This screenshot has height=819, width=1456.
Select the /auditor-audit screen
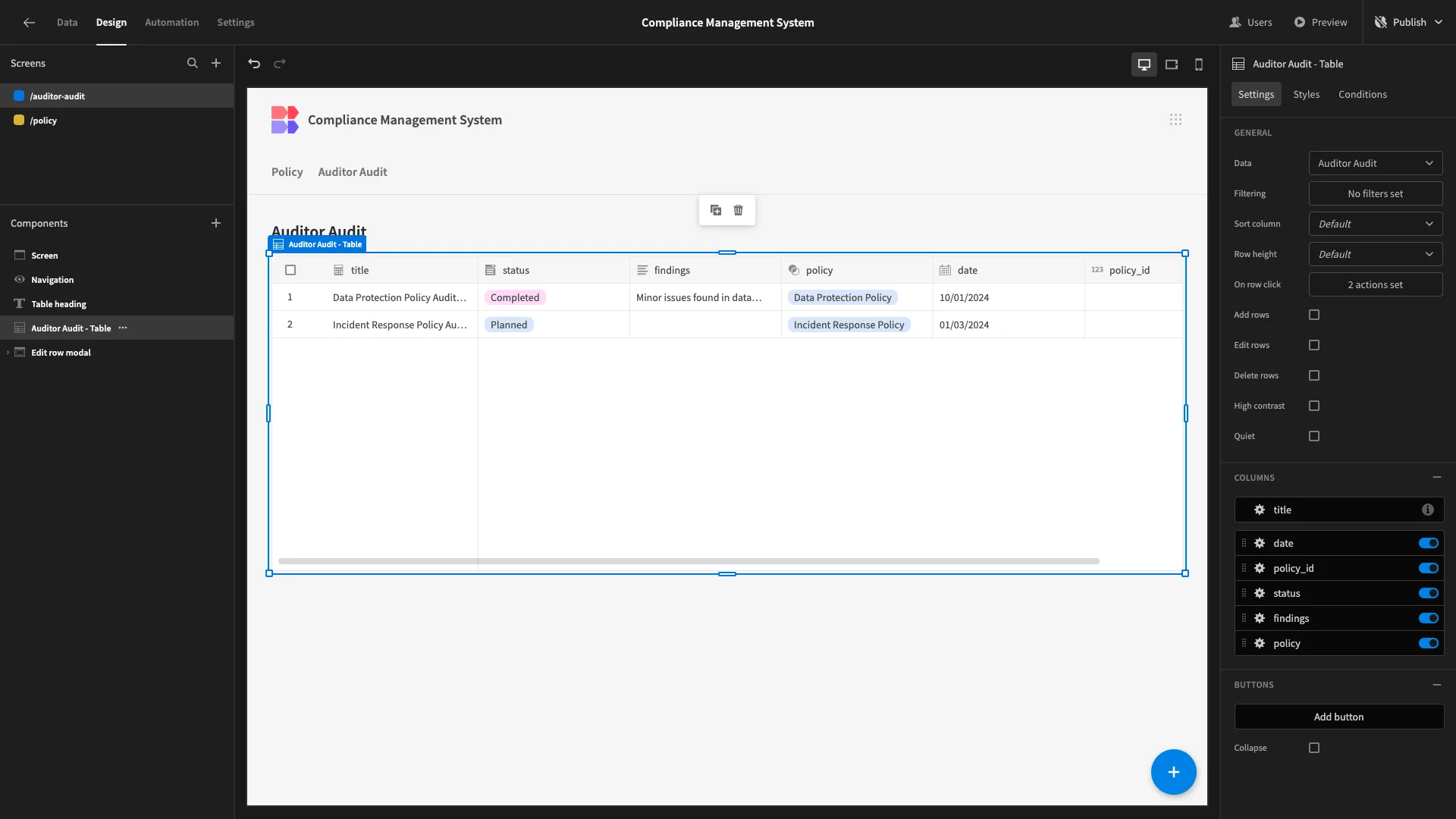tap(117, 96)
